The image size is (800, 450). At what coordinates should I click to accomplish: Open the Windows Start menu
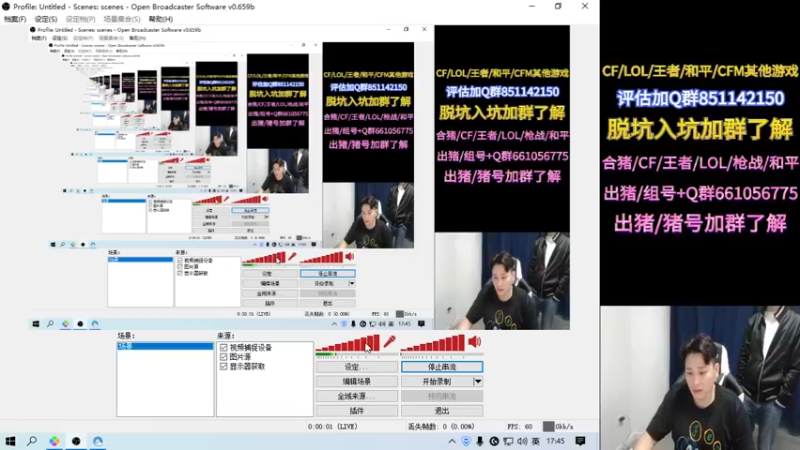click(x=10, y=441)
